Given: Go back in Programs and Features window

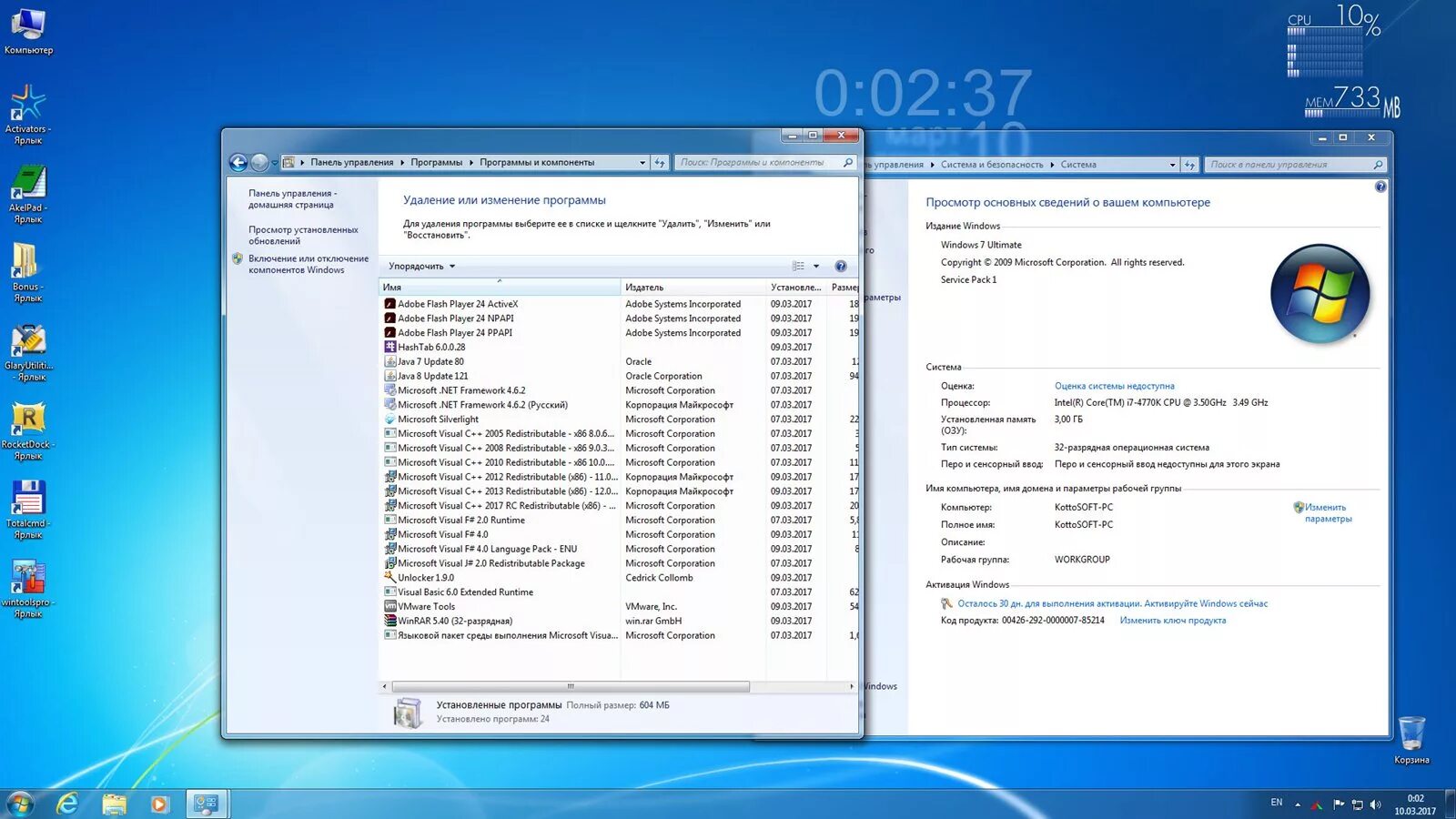Looking at the screenshot, I should (x=238, y=163).
